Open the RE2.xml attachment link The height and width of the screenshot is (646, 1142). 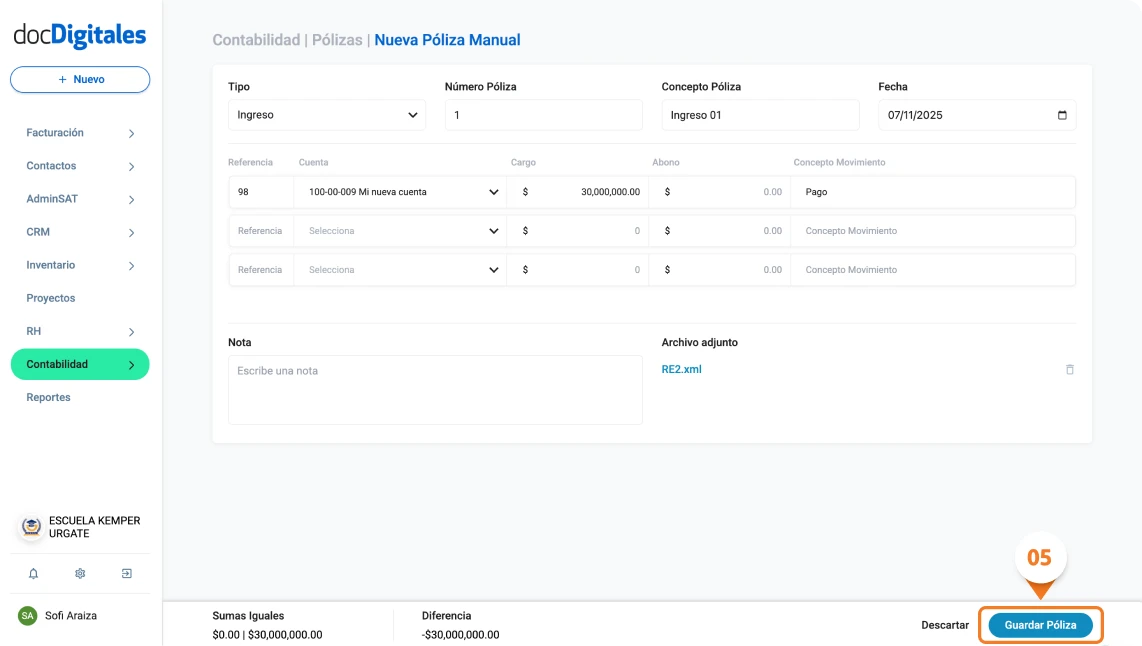[682, 369]
